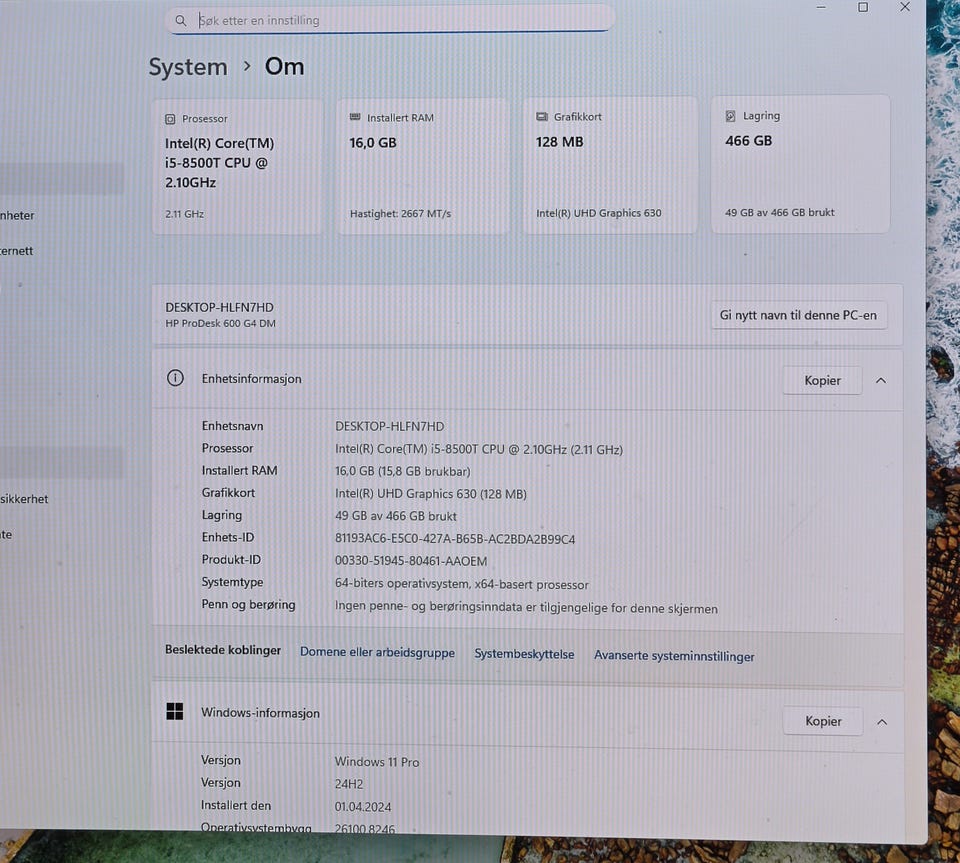Select 'Hastighet: 2667 MT/s' in RAM card
The image size is (960, 863).
[x=400, y=214]
